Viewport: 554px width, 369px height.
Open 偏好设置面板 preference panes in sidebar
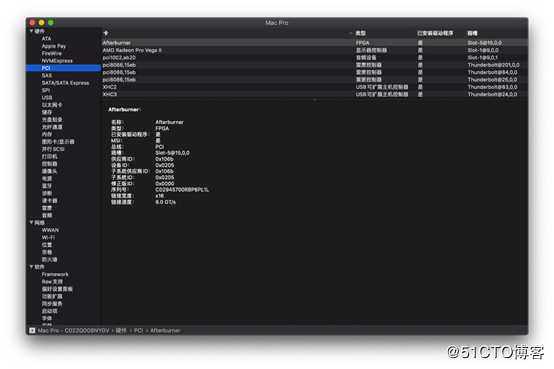click(57, 289)
